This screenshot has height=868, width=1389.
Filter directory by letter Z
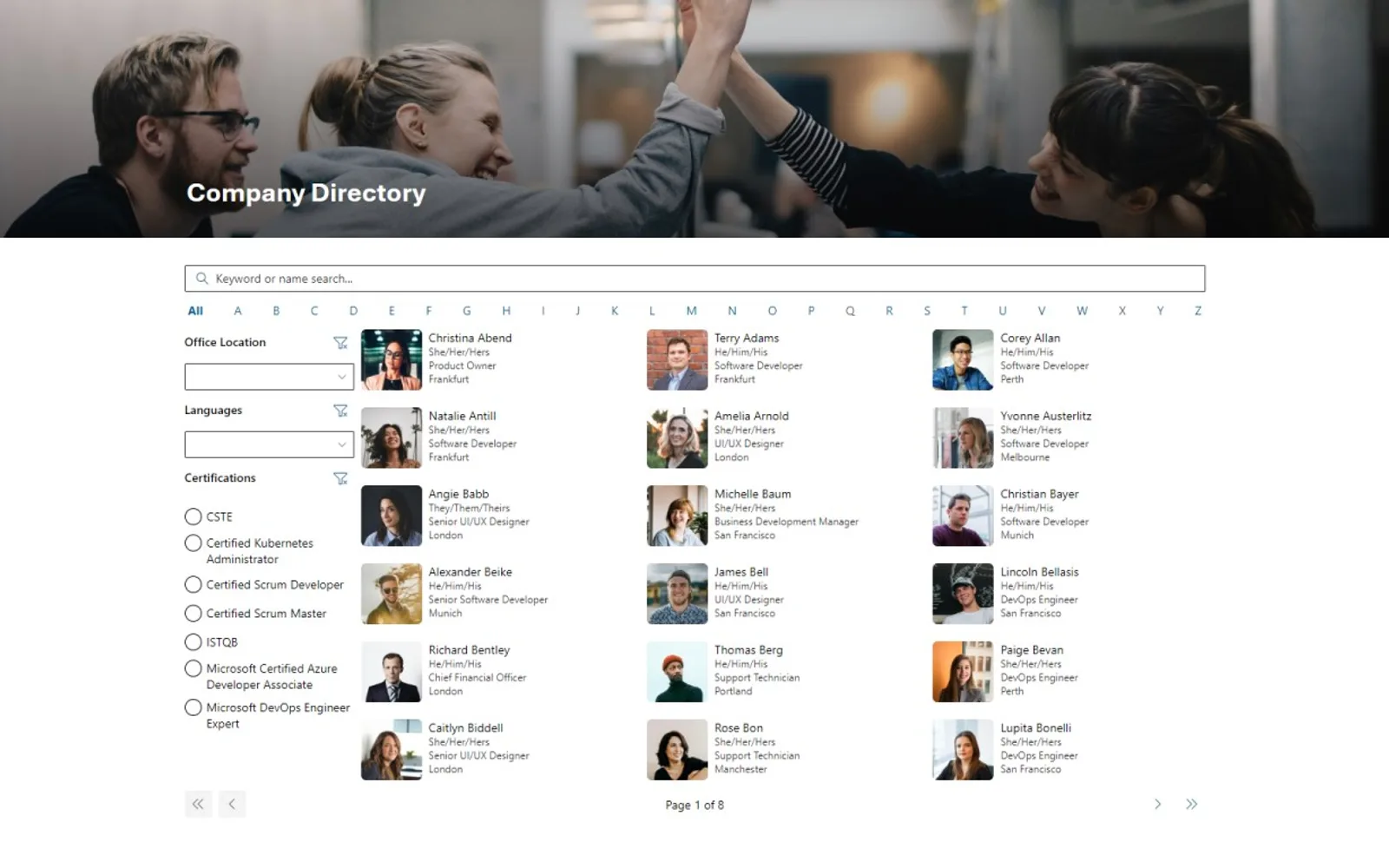coord(1198,311)
